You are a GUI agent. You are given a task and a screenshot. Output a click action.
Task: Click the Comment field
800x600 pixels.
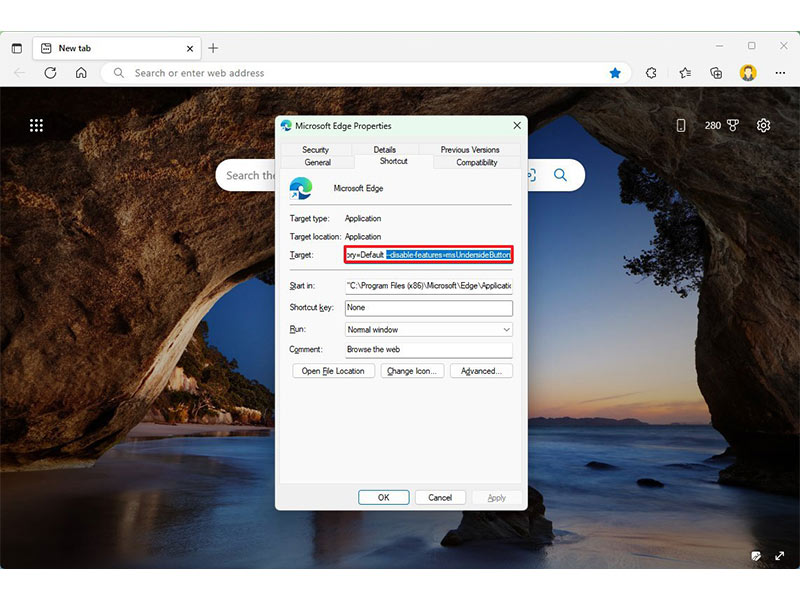429,349
